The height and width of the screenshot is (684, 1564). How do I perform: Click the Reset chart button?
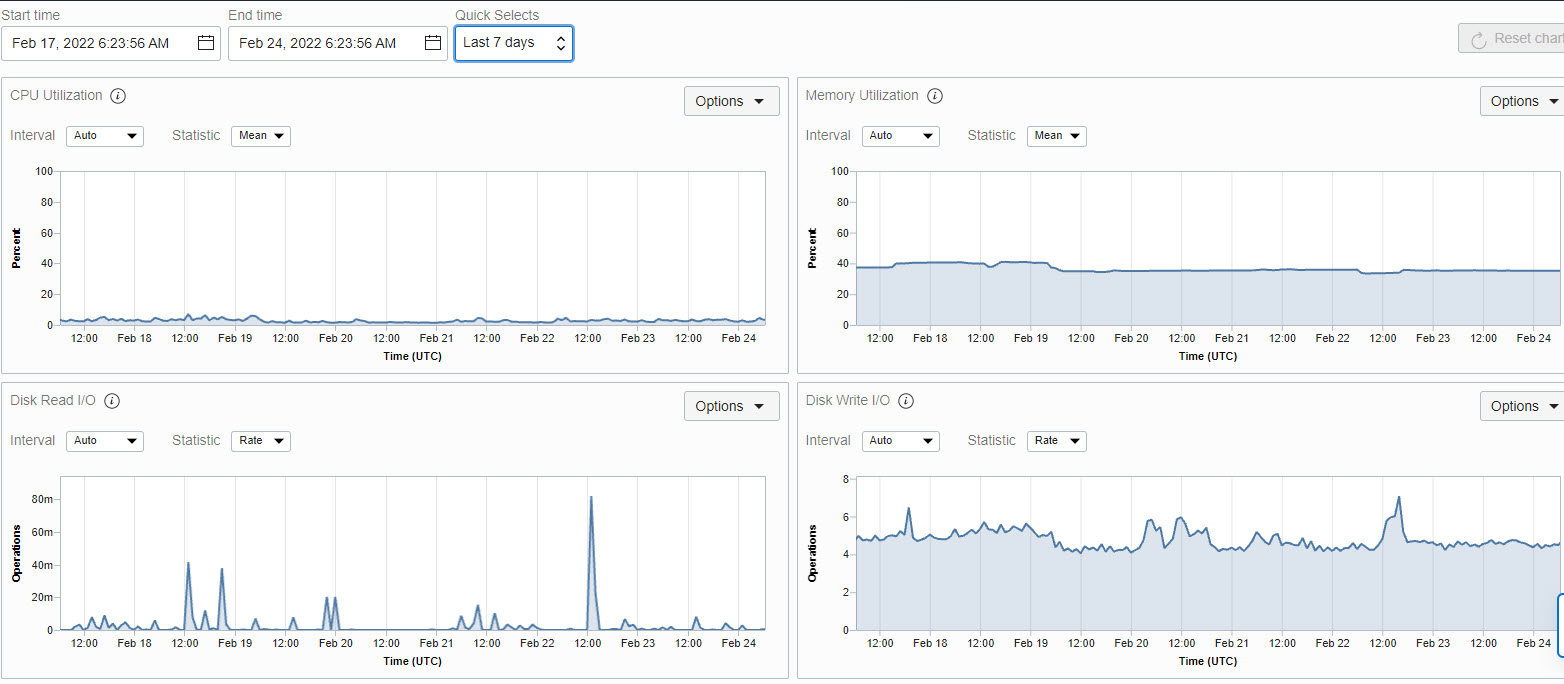click(1516, 38)
